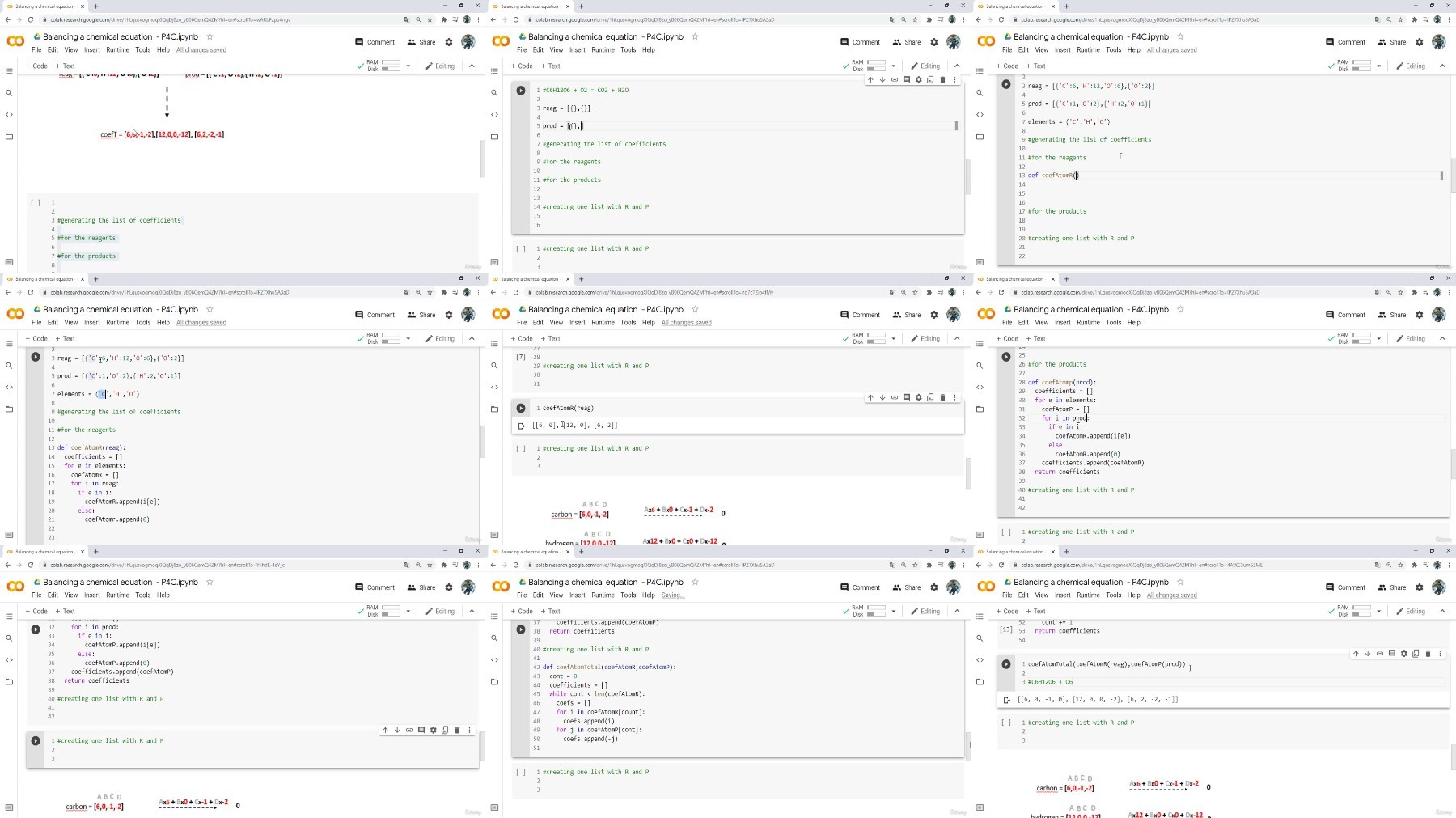Open command palette icon at bottom of coefT diagram window
The height and width of the screenshot is (818, 1456).
pyautogui.click(x=9, y=262)
